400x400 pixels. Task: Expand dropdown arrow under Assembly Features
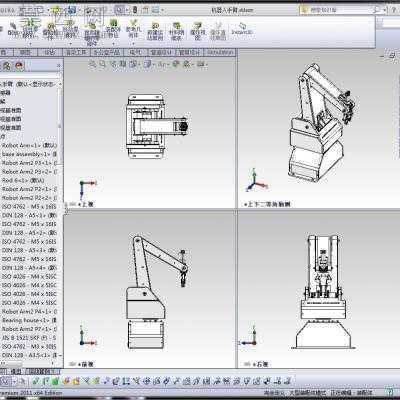pos(113,44)
